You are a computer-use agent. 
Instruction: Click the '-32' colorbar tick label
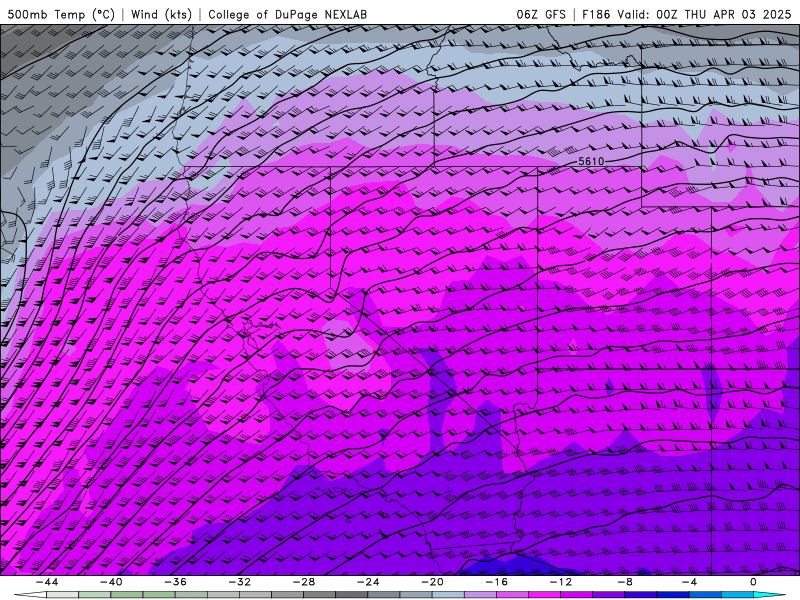[239, 582]
